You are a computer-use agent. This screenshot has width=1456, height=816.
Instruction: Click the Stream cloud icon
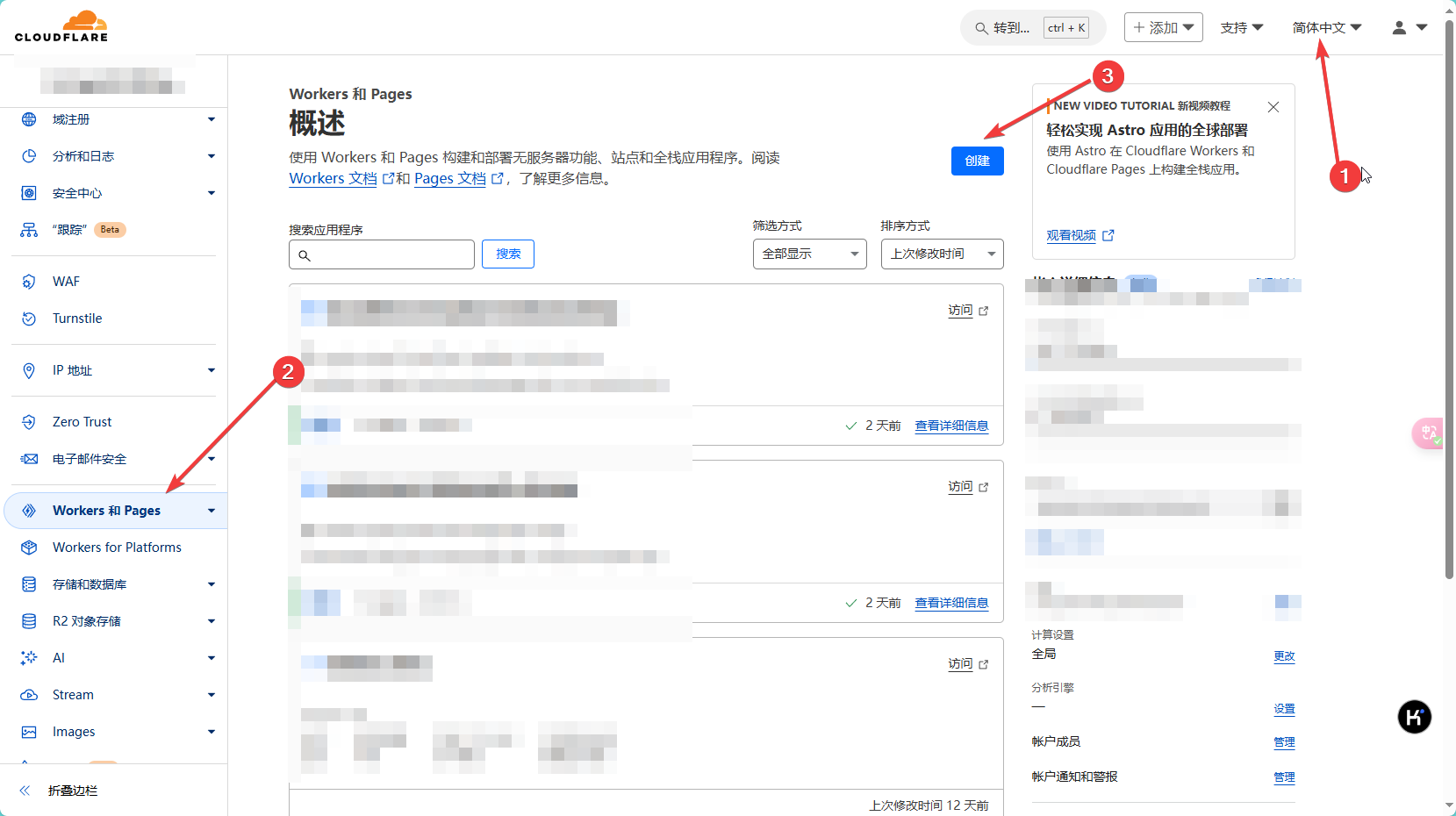pyautogui.click(x=29, y=695)
